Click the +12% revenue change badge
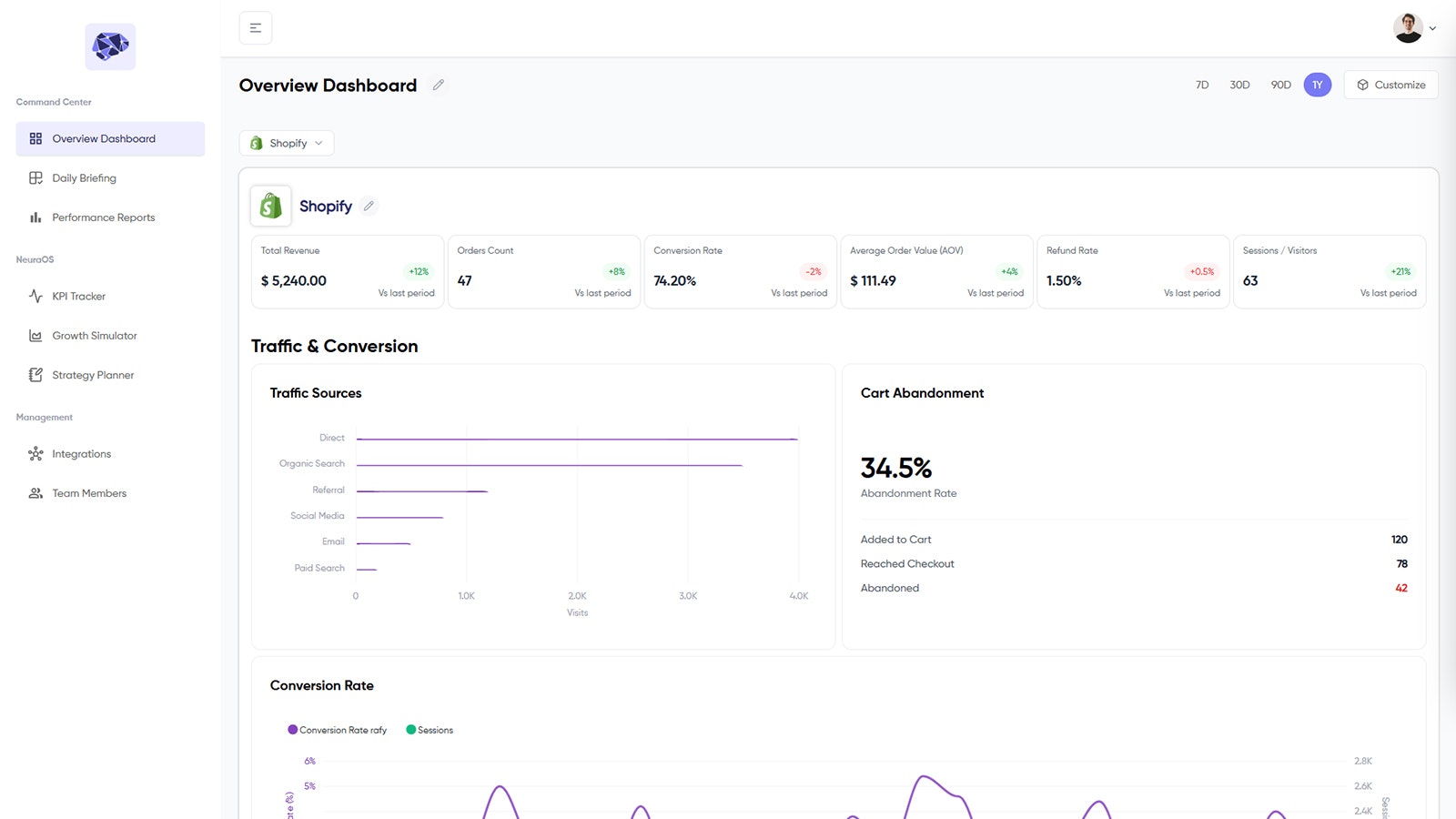1456x819 pixels. click(419, 271)
